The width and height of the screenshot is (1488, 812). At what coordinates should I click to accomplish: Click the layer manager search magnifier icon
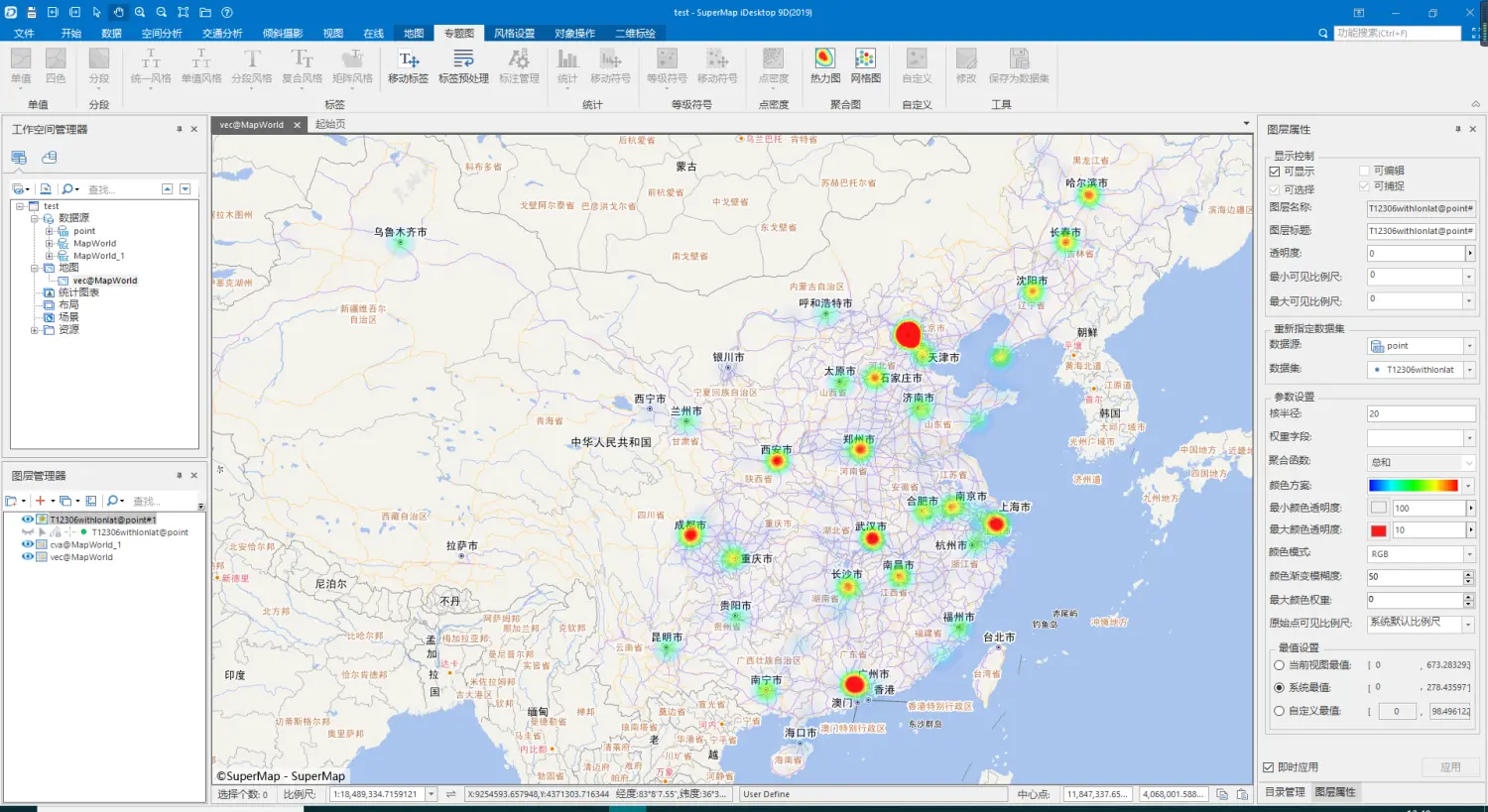tap(113, 501)
